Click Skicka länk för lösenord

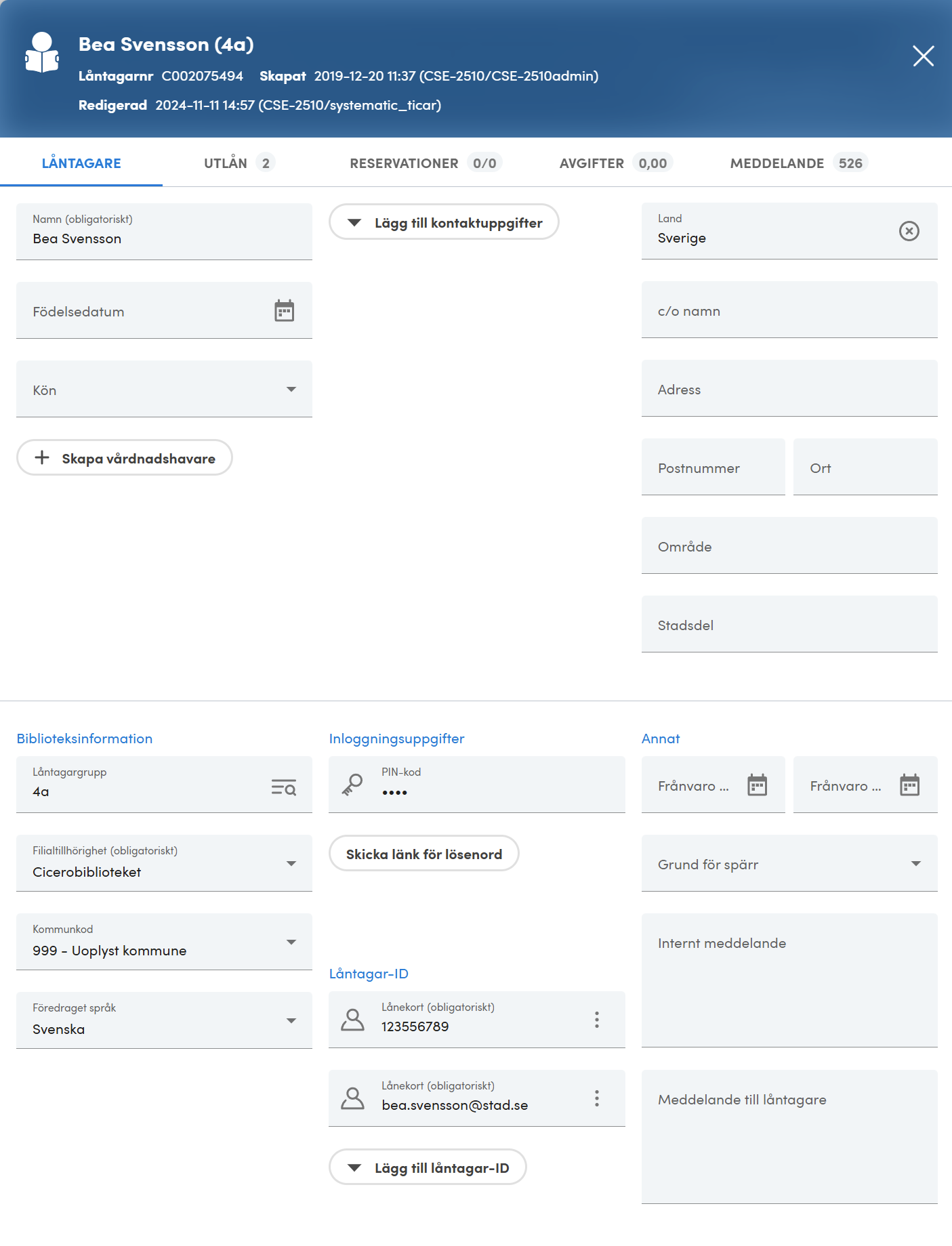click(424, 854)
